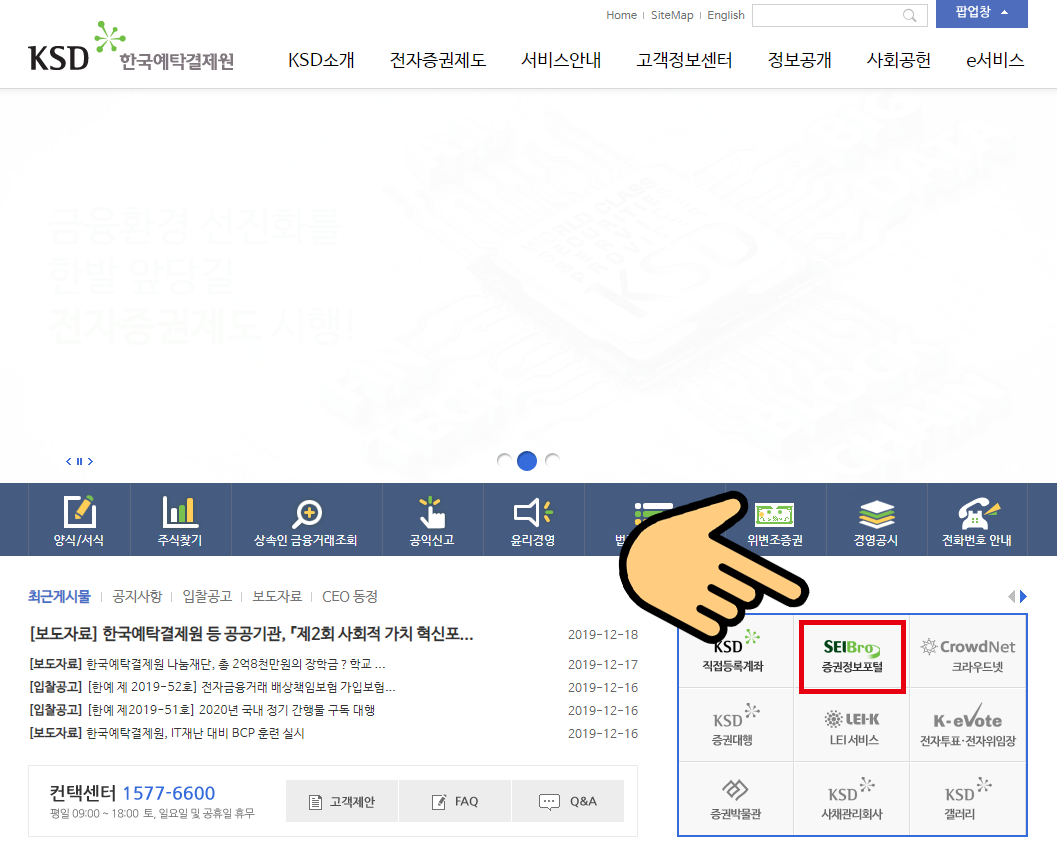Click the FAQ button
The width and height of the screenshot is (1057, 860).
click(455, 801)
